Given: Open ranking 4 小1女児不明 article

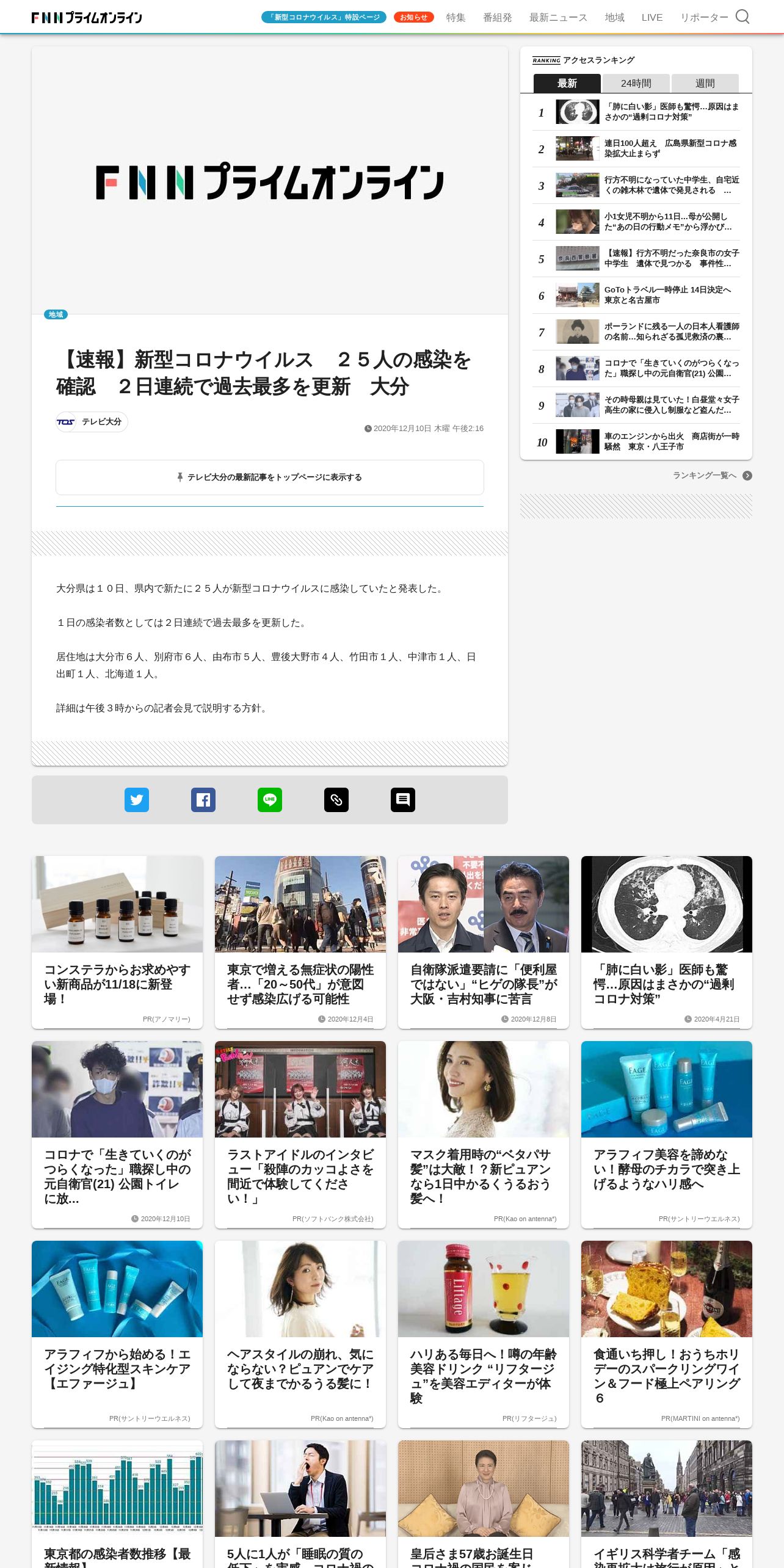Looking at the screenshot, I should click(636, 222).
